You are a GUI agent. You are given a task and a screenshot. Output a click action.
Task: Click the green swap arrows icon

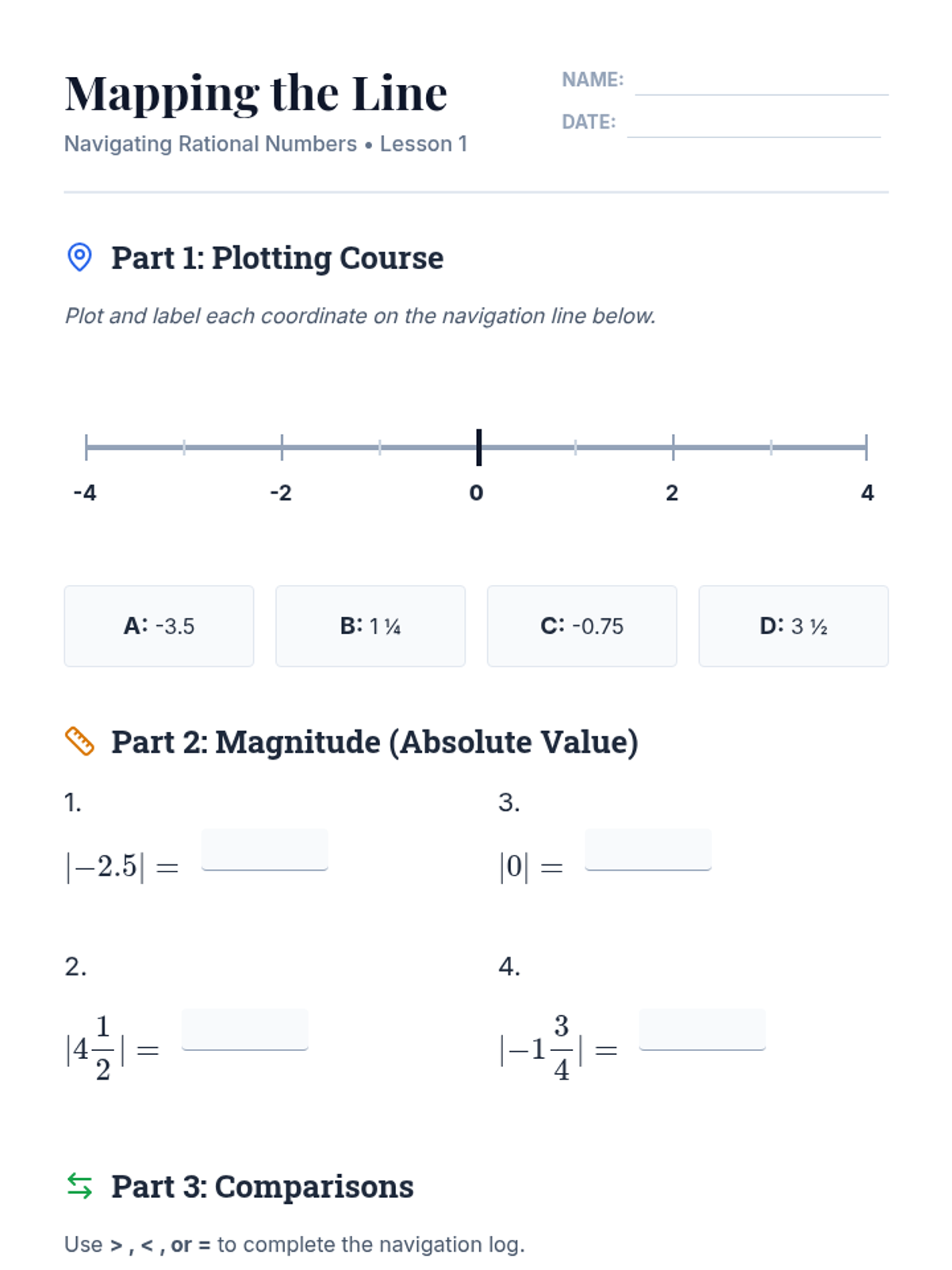click(79, 1186)
